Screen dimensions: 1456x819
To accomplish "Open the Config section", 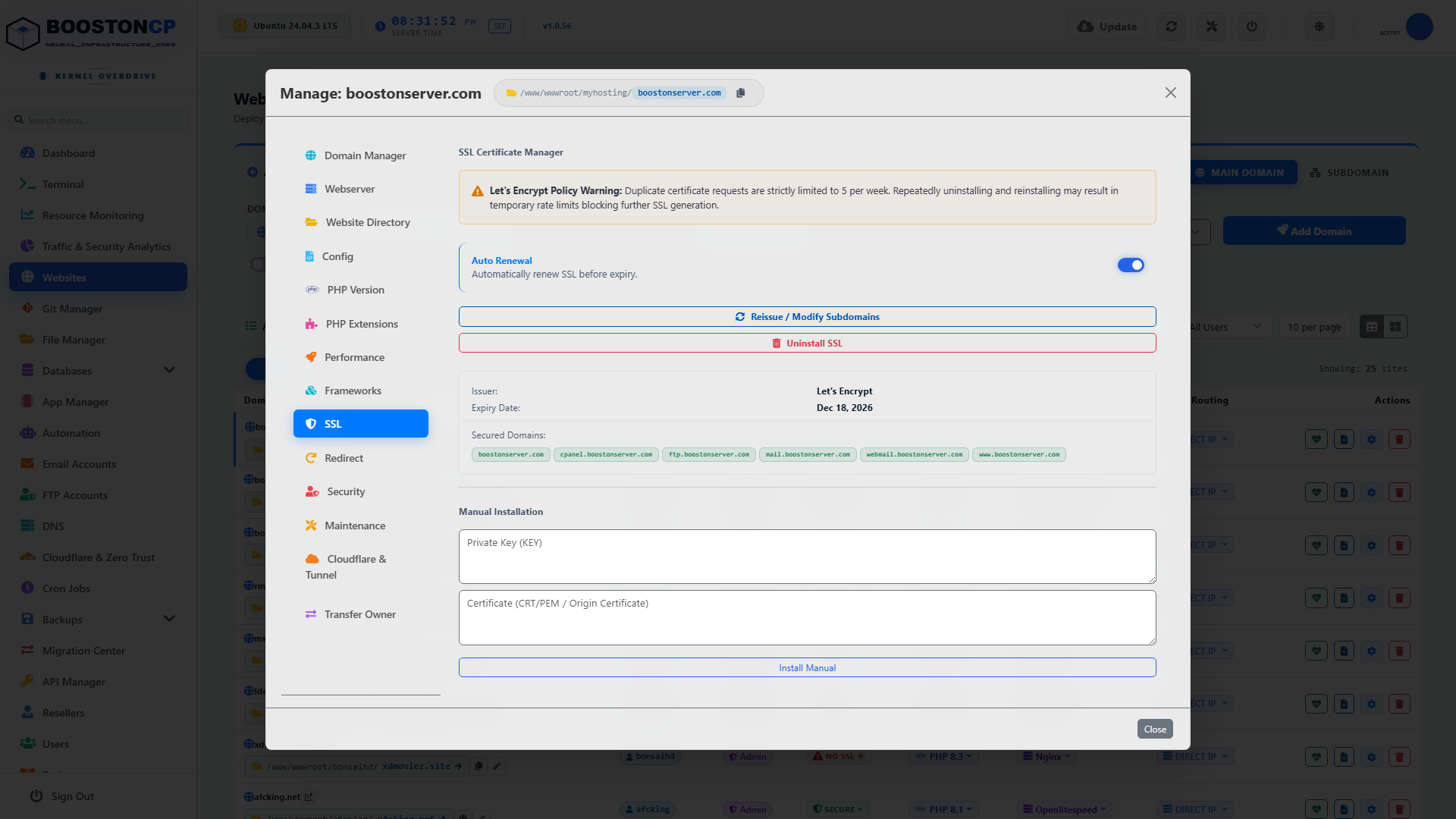I will click(x=360, y=256).
